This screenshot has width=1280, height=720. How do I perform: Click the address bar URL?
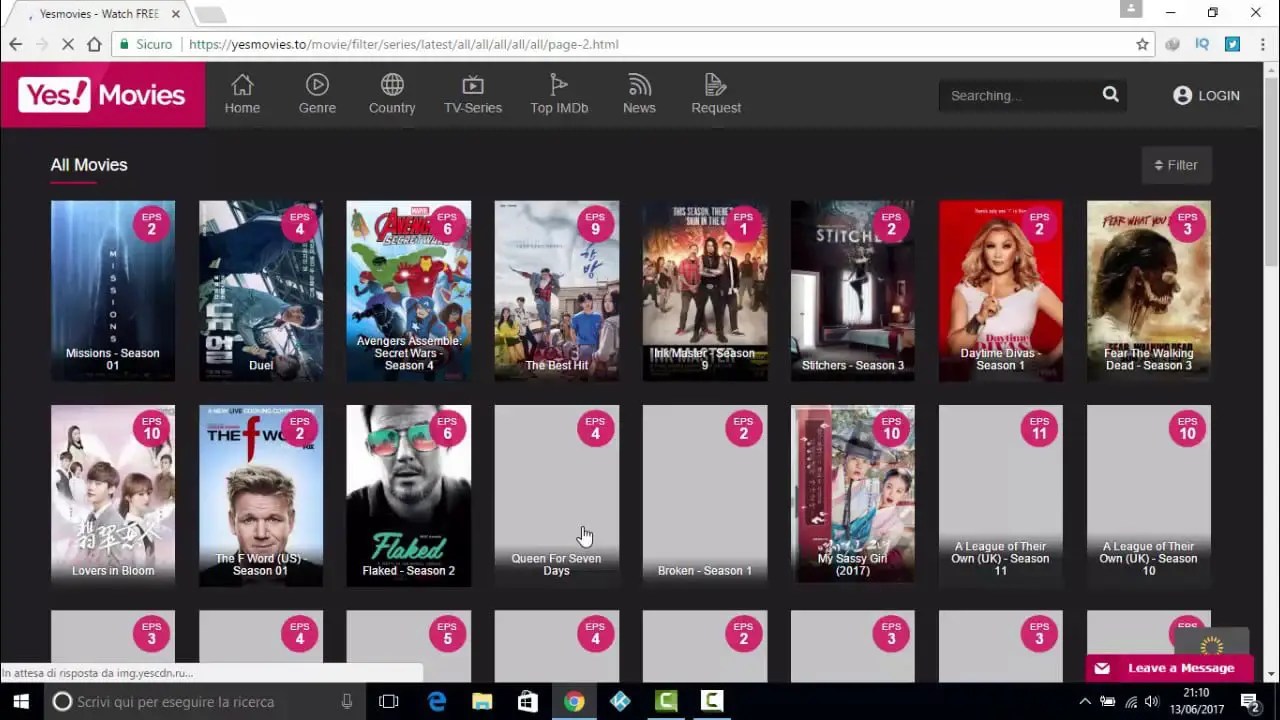click(x=404, y=44)
